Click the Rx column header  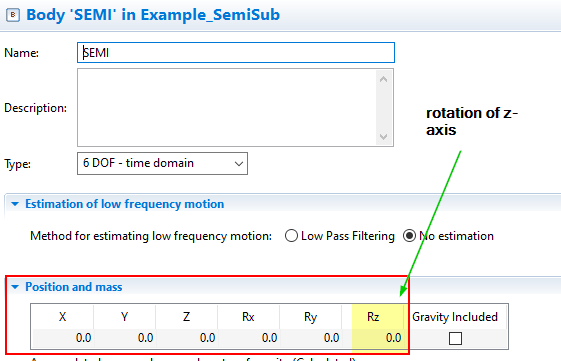point(248,317)
